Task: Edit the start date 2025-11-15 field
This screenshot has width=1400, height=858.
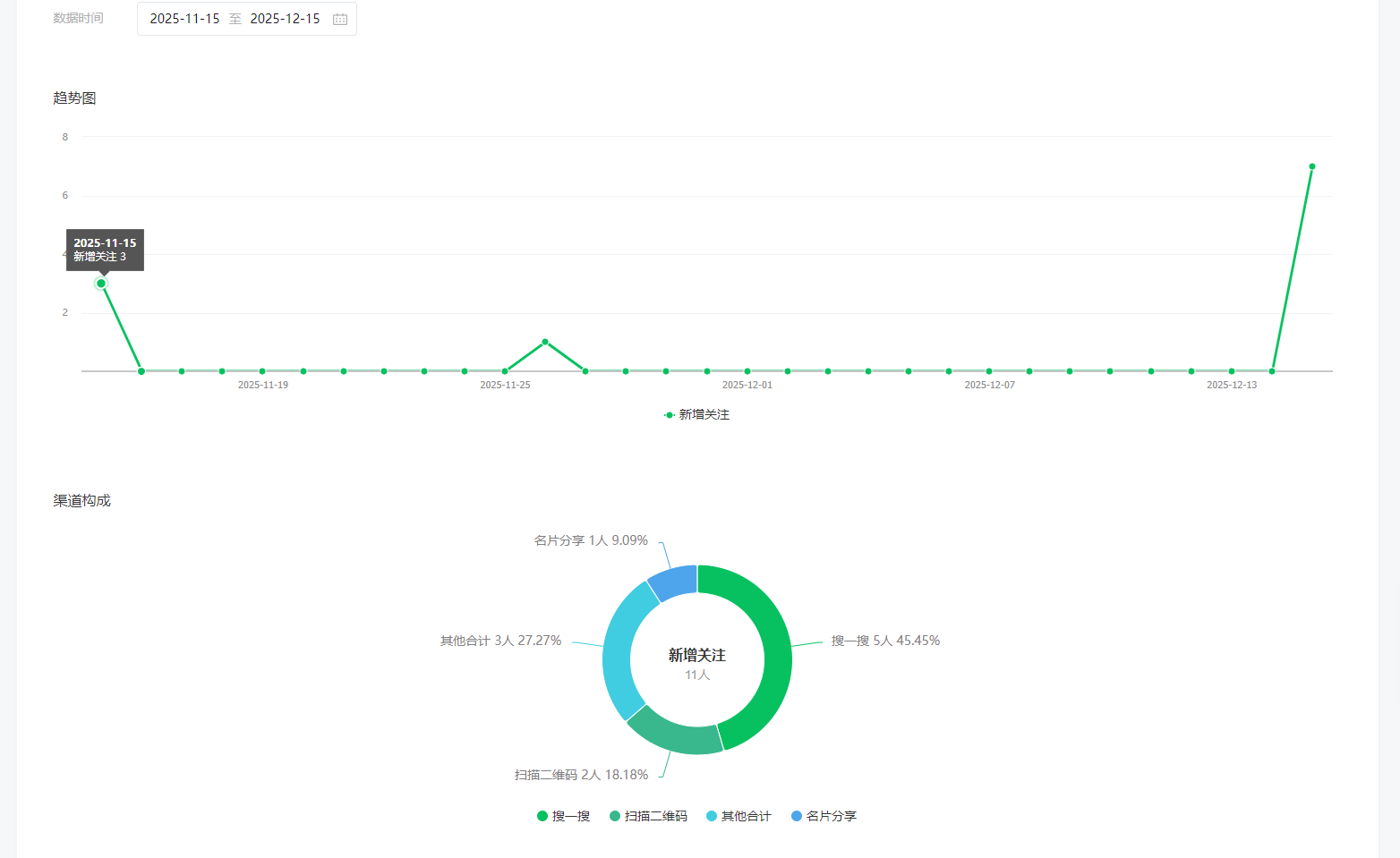Action: 184,19
